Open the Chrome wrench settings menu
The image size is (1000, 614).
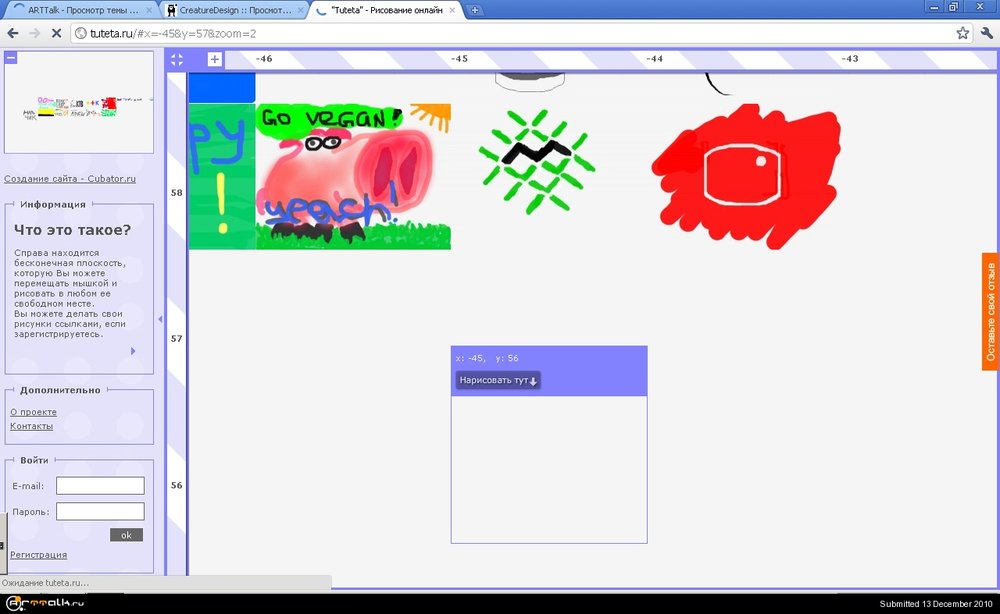[x=985, y=33]
